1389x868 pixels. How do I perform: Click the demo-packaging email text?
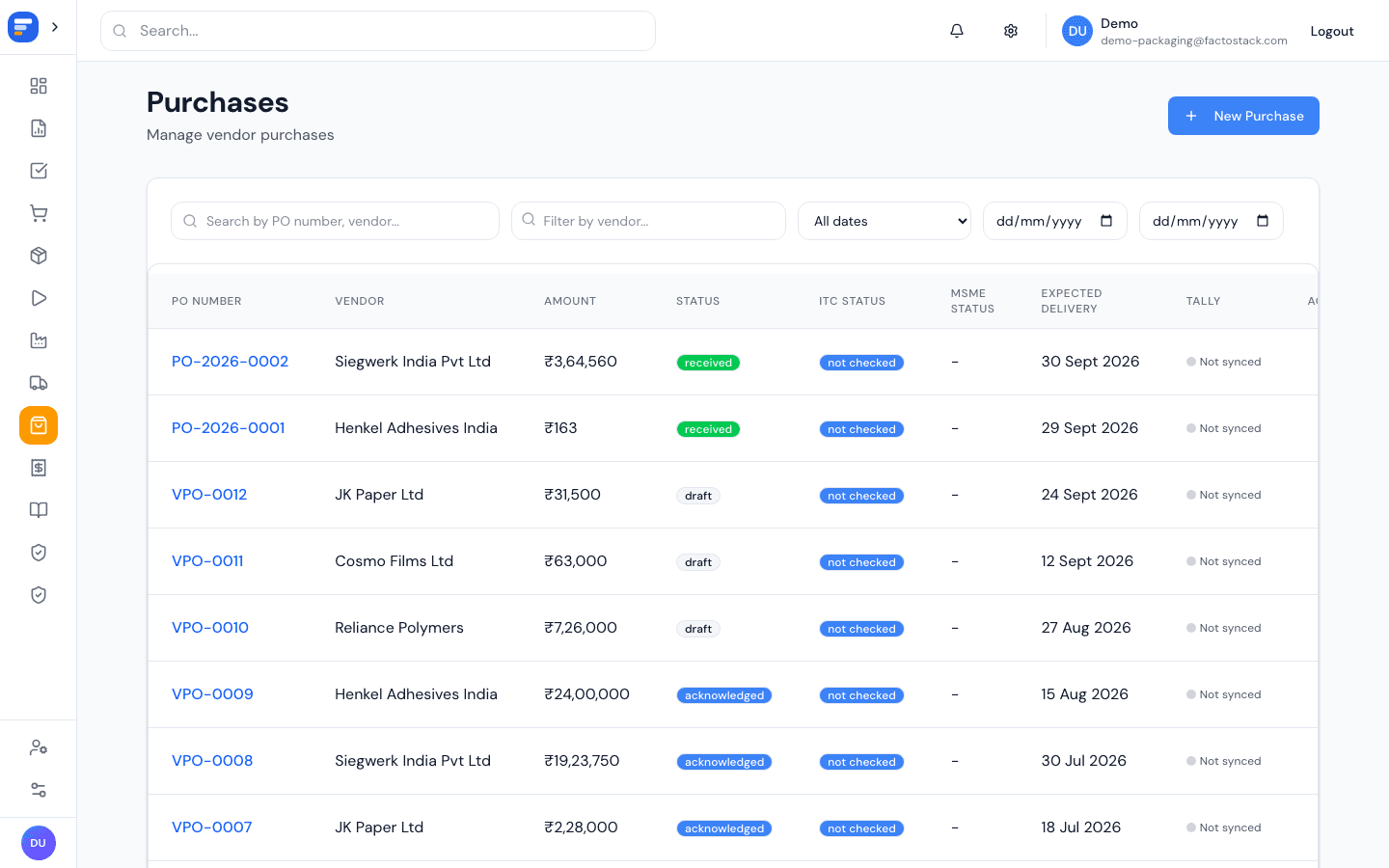point(1194,41)
